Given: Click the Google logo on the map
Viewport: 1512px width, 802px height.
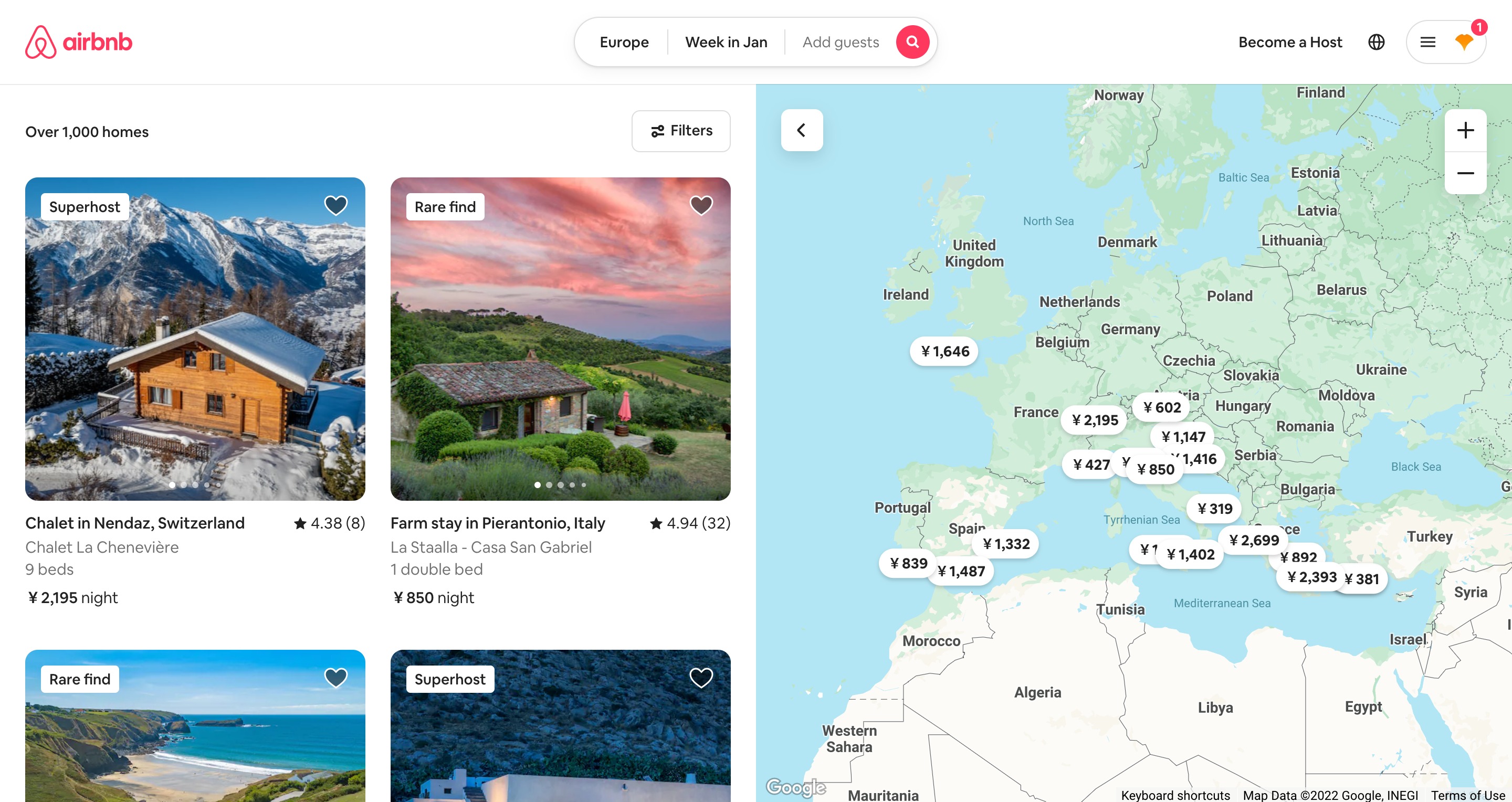Looking at the screenshot, I should [795, 786].
